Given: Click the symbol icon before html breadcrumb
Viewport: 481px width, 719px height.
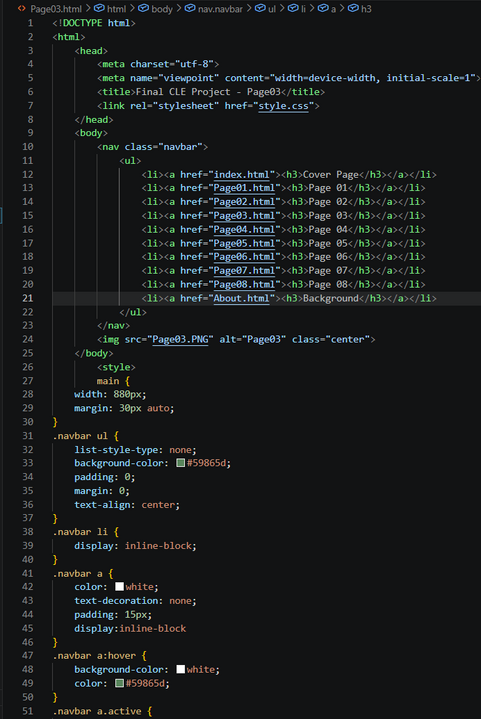Looking at the screenshot, I should point(99,8).
